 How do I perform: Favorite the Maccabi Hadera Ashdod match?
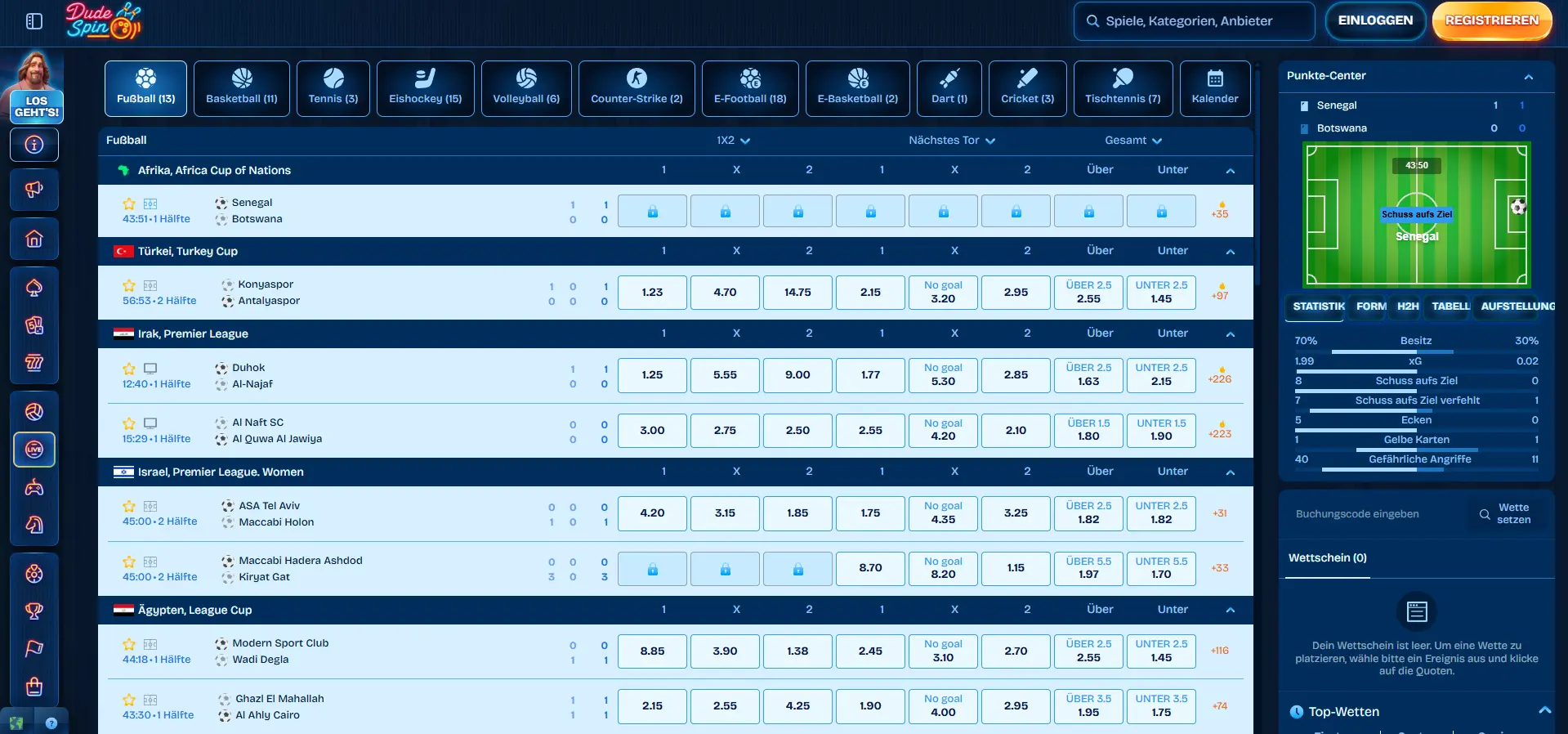pos(129,562)
